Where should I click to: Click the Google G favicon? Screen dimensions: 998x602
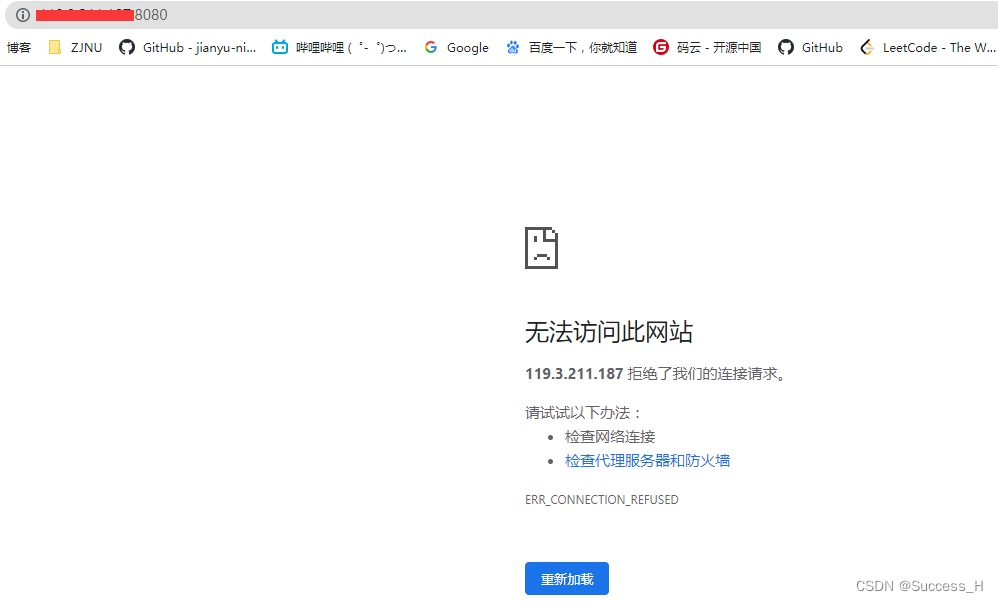click(431, 47)
